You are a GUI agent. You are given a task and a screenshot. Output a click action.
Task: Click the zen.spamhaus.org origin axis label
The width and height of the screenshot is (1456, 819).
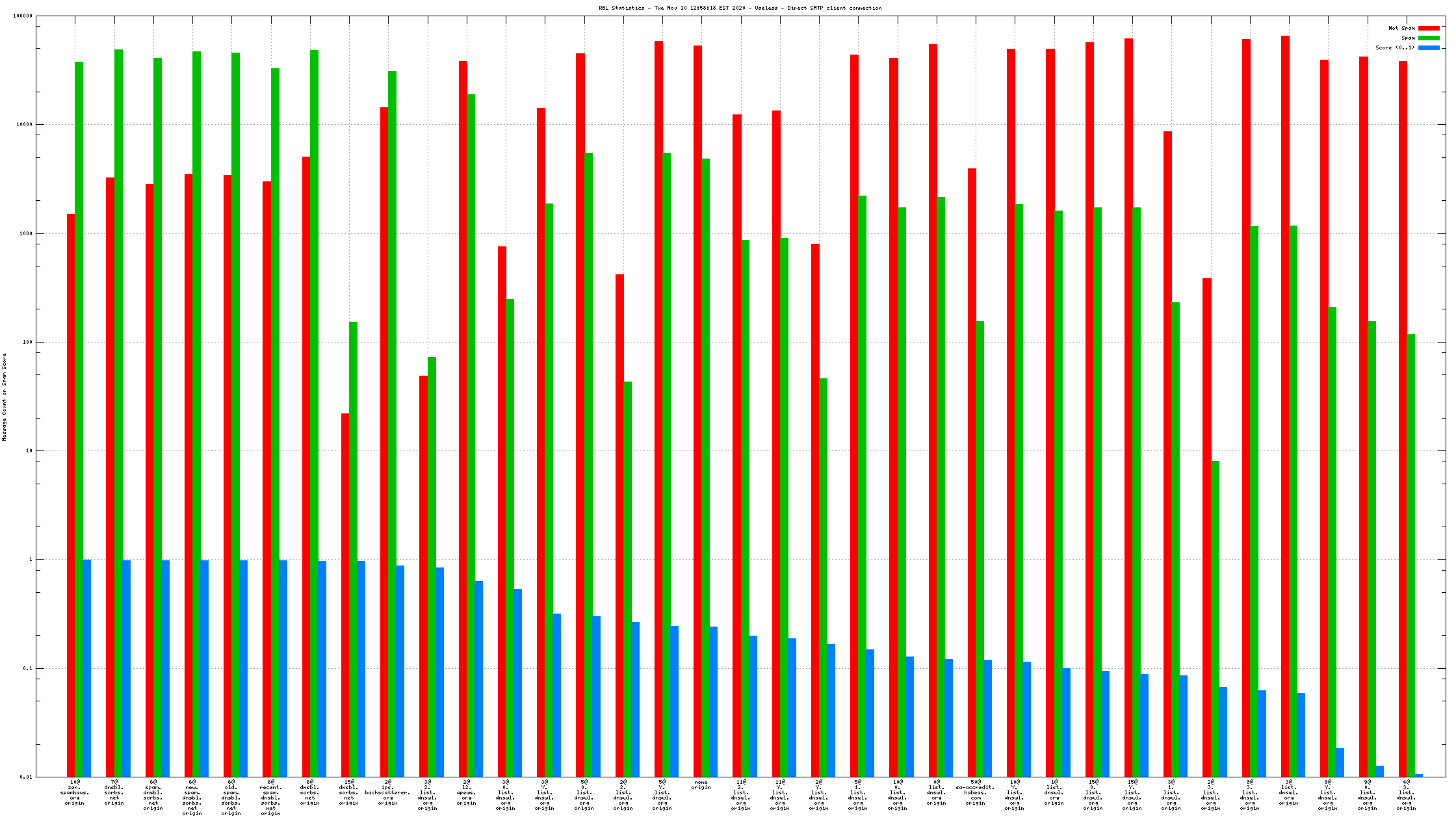tap(75, 792)
